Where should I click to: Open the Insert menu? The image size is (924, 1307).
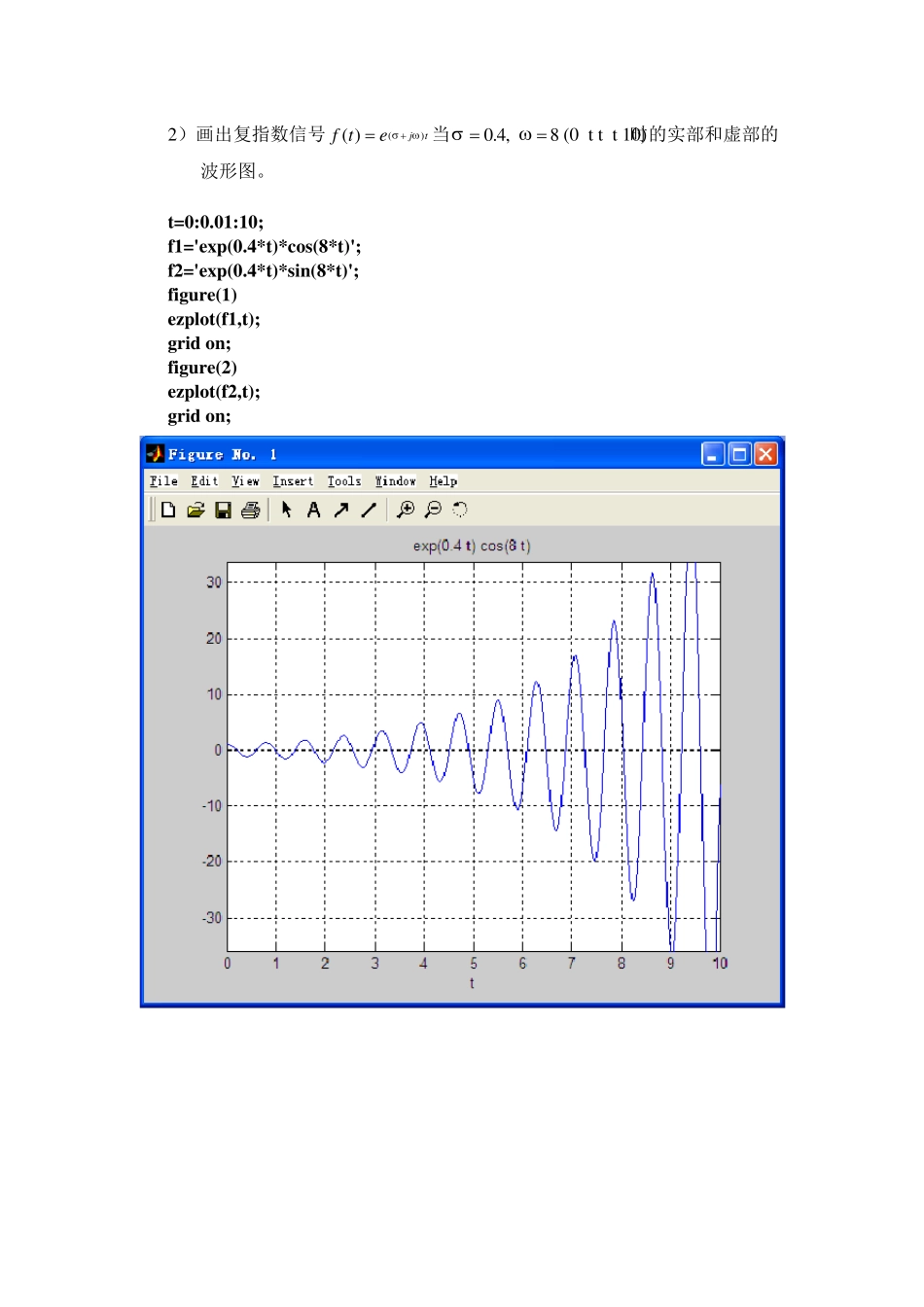[x=293, y=481]
